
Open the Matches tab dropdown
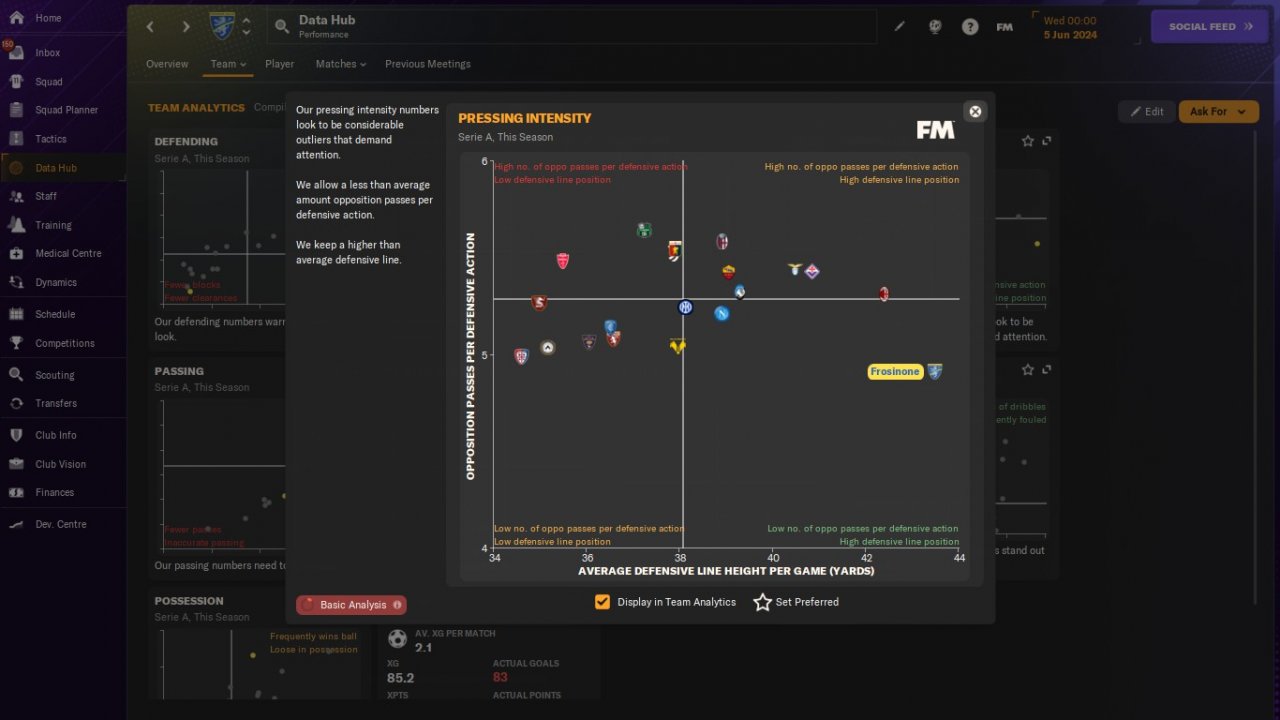[x=341, y=64]
